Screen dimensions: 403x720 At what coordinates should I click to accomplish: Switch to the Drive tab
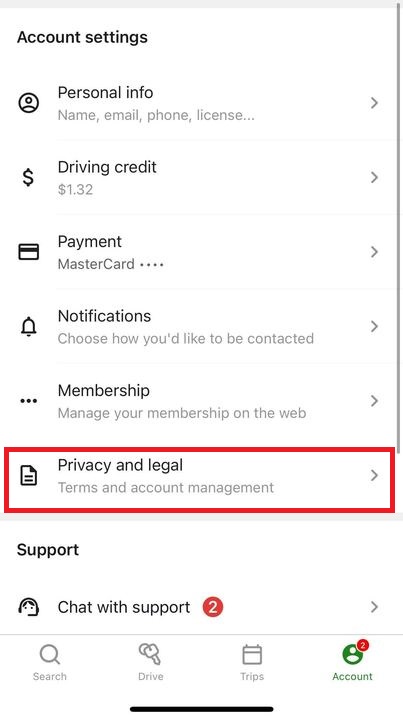[151, 663]
